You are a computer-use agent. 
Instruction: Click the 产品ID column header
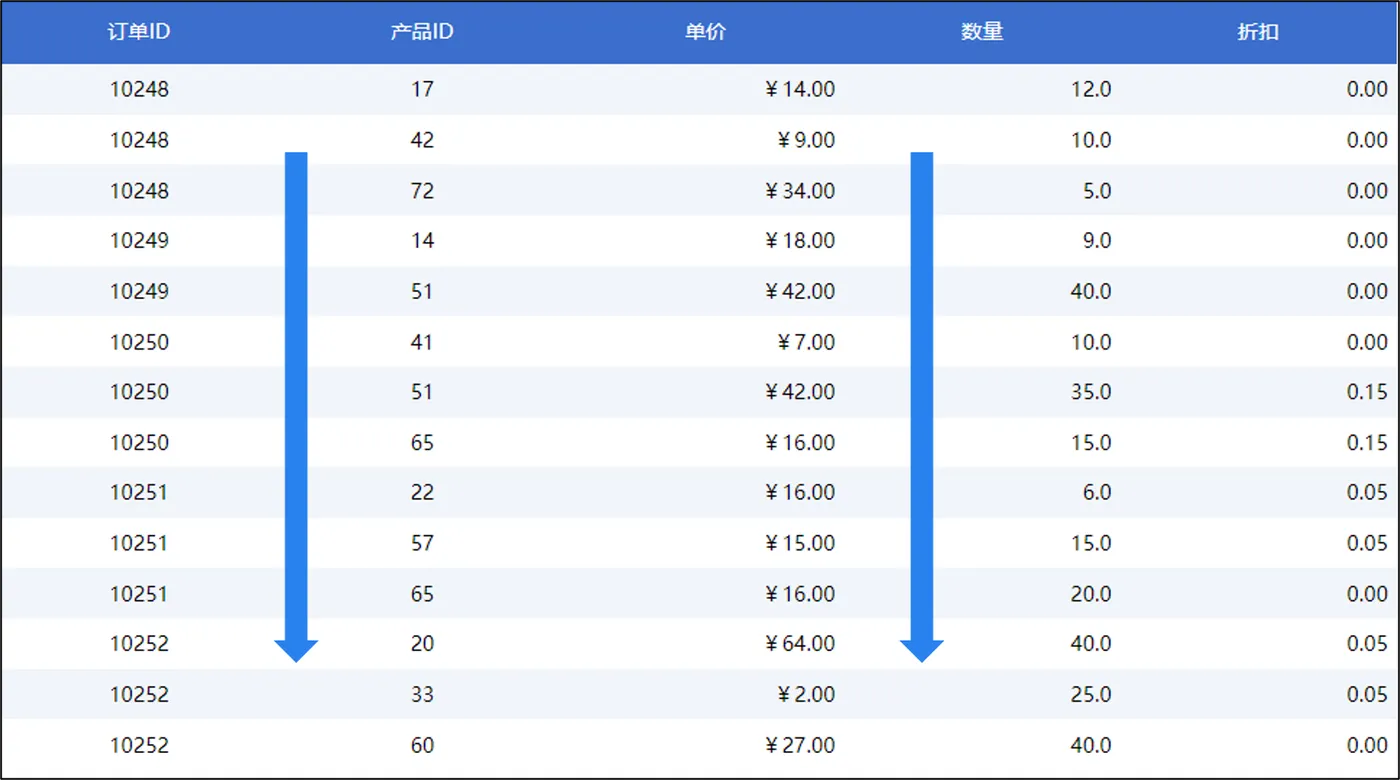pyautogui.click(x=422, y=32)
